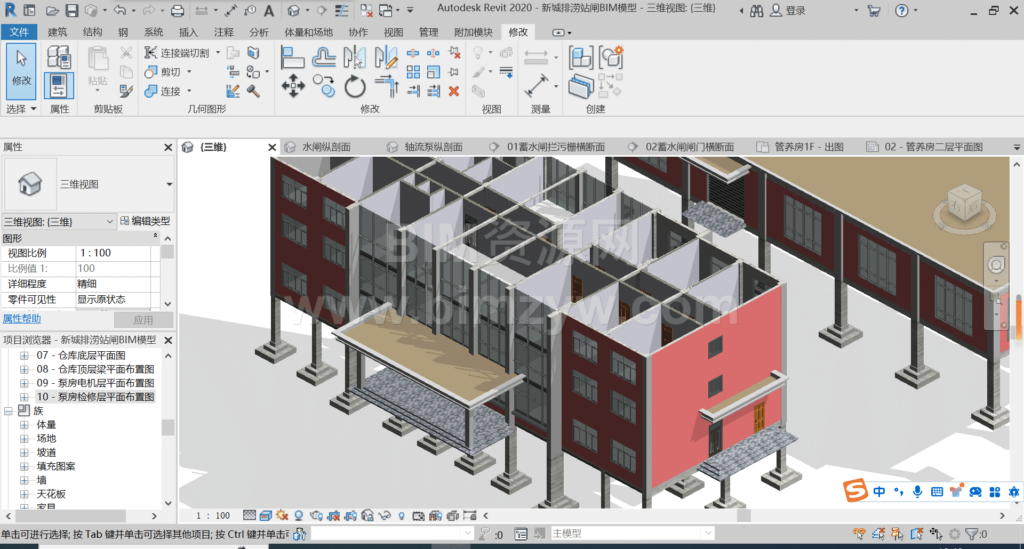
Task: Switch to the 水闸纵剖面 view tab
Action: coord(326,147)
